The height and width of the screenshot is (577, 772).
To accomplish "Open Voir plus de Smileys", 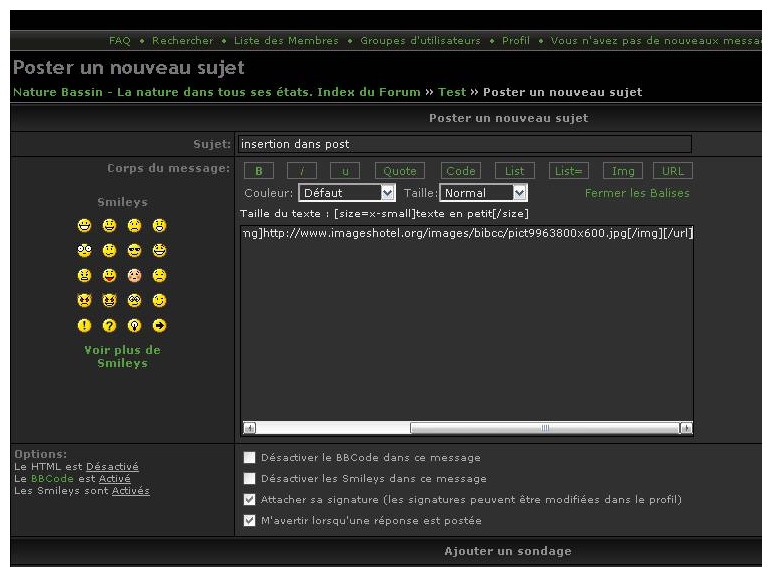I will click(x=122, y=356).
